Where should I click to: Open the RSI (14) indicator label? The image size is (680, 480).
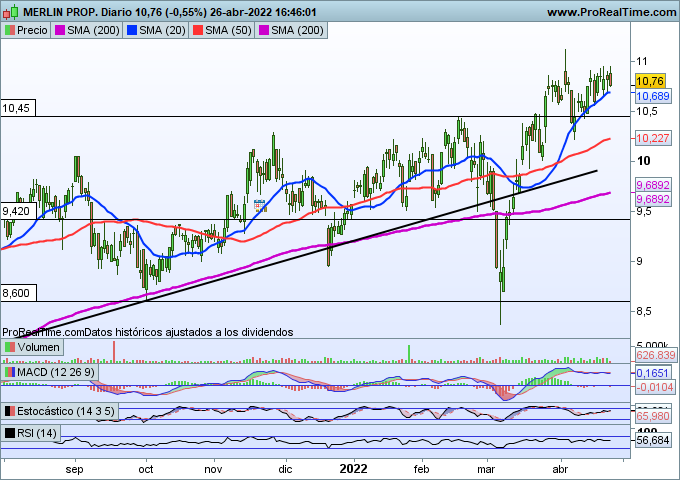pyautogui.click(x=30, y=433)
